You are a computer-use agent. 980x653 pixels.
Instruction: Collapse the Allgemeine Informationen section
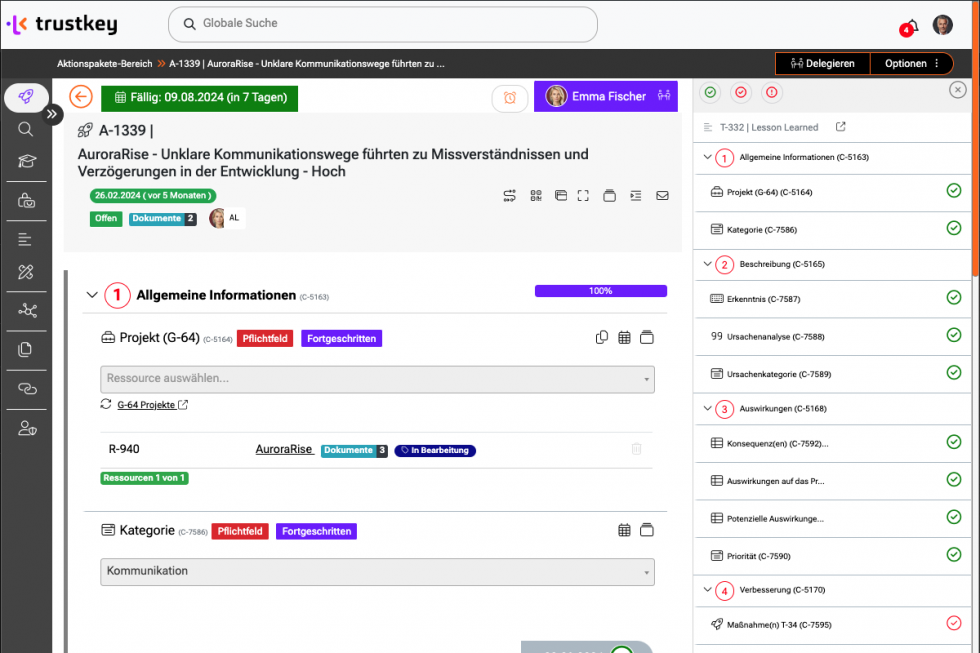(x=93, y=295)
